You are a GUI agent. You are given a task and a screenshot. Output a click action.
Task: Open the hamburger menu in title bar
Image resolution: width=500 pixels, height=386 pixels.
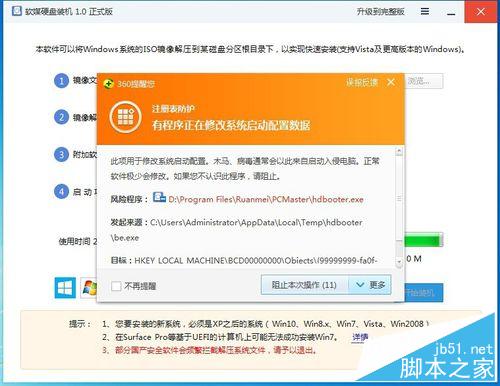pyautogui.click(x=425, y=12)
